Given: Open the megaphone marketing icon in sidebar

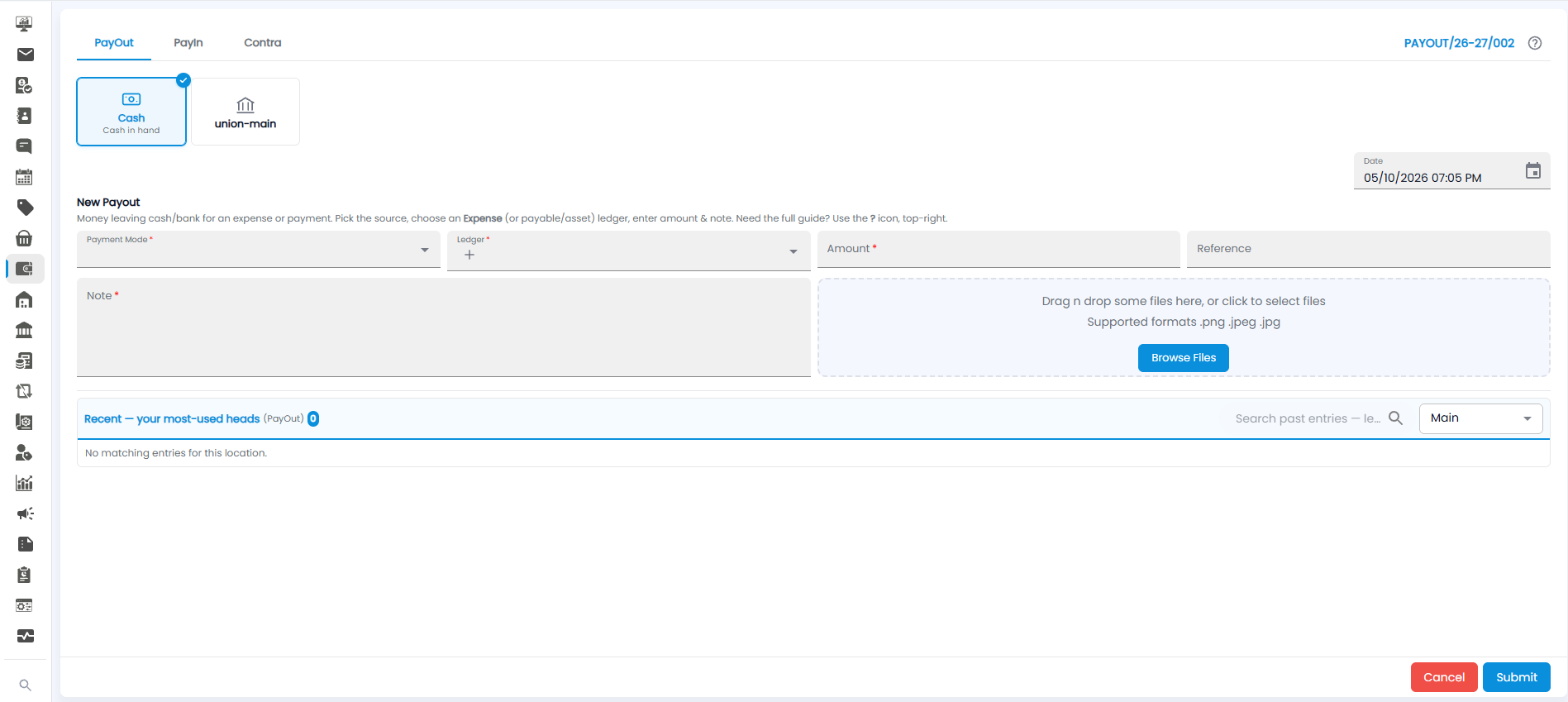Looking at the screenshot, I should coord(25,513).
